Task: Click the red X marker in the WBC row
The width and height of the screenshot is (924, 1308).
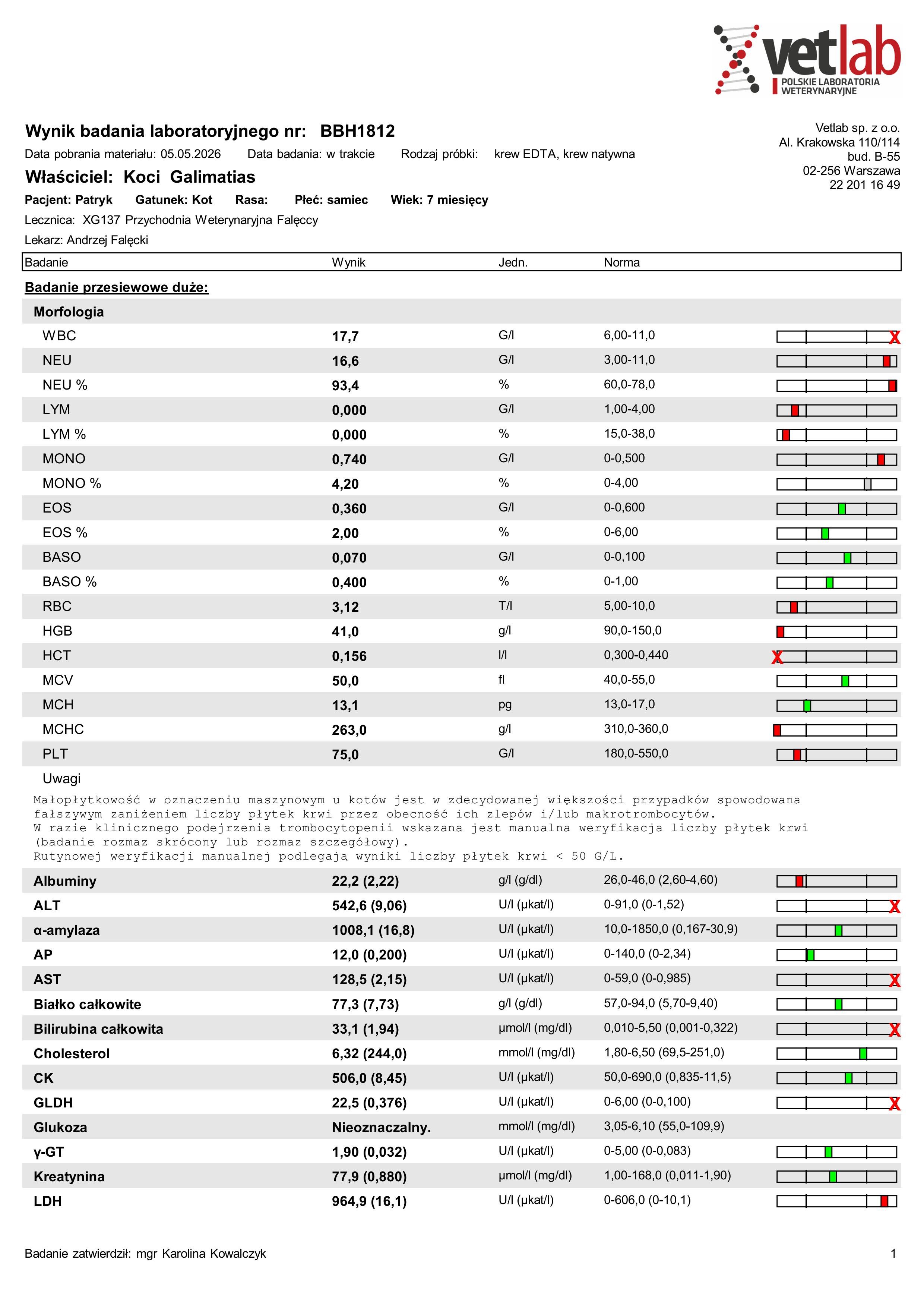Action: click(895, 338)
